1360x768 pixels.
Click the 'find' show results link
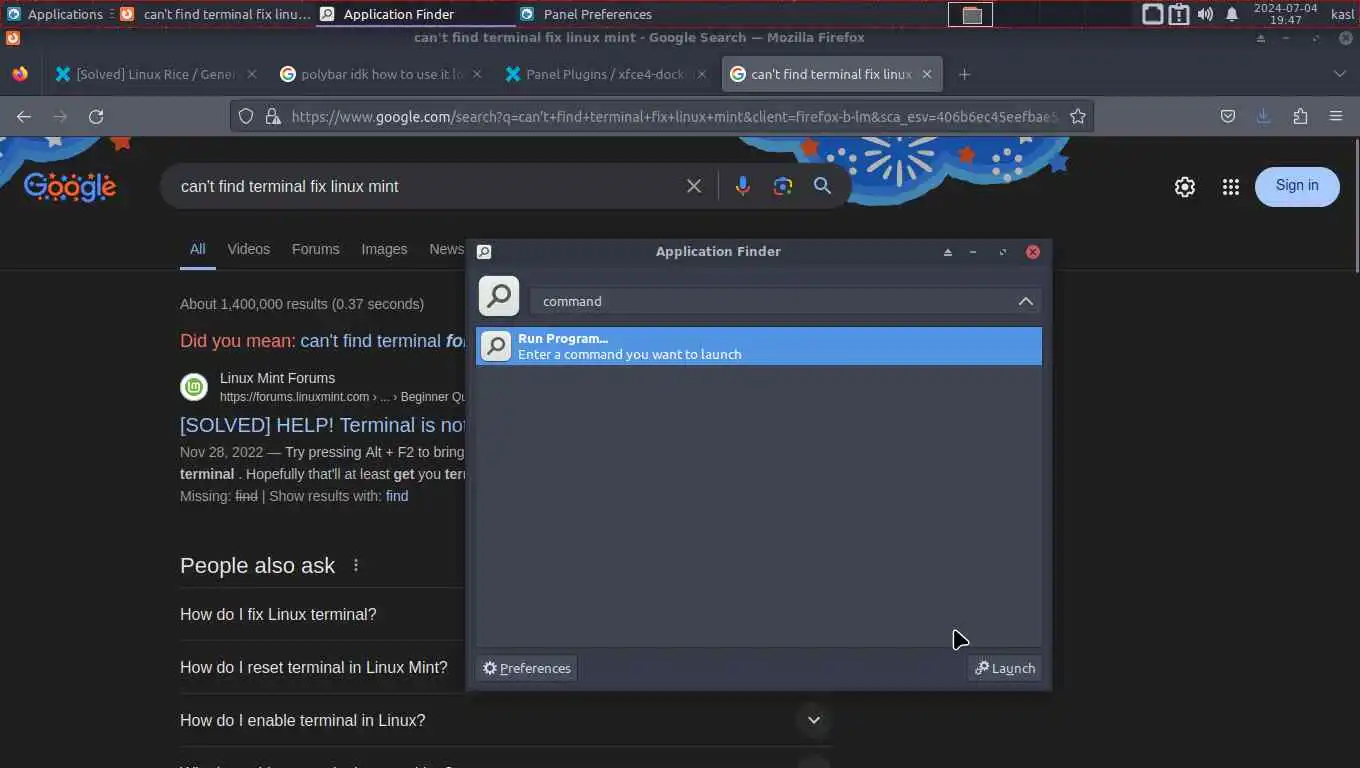click(x=397, y=496)
